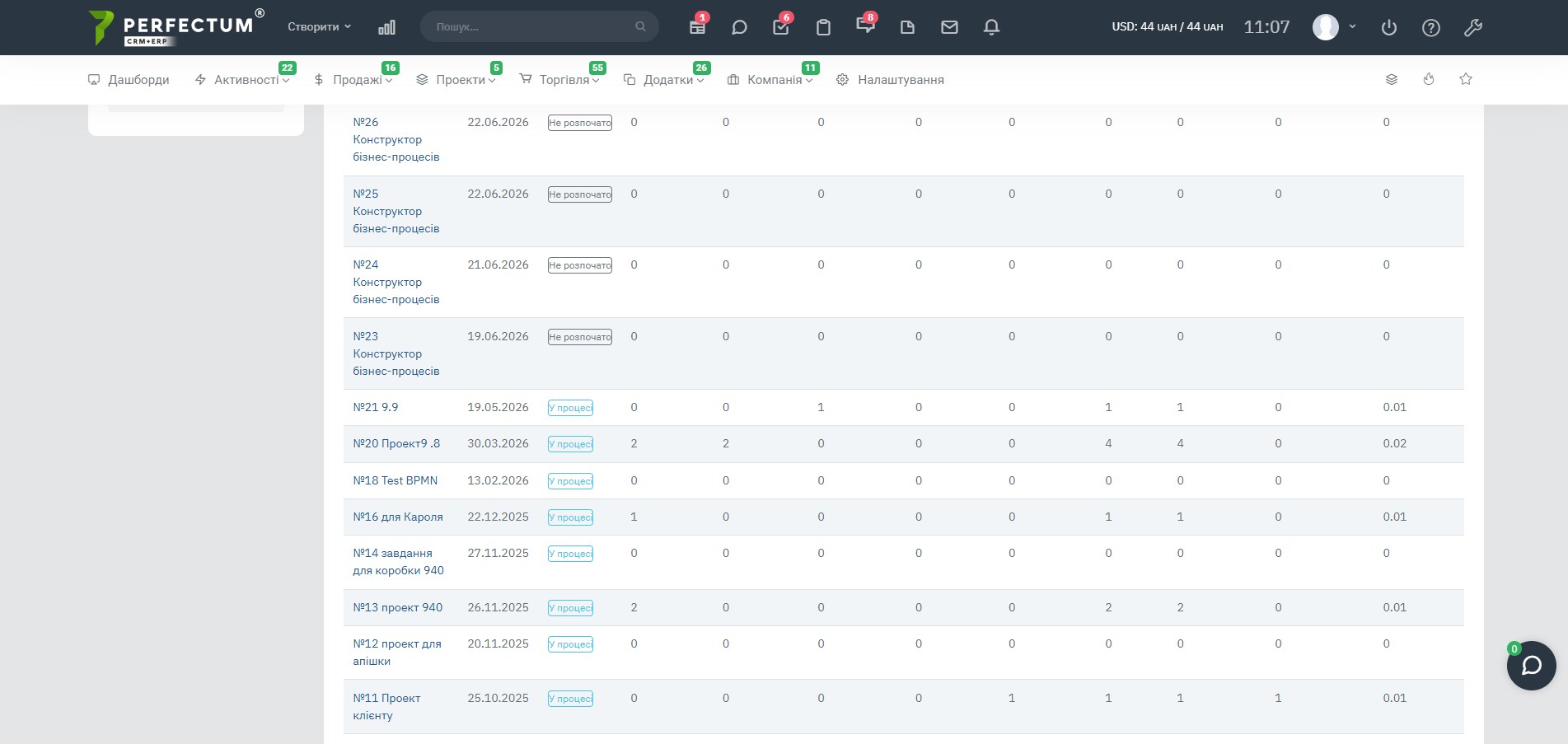The image size is (1568, 744).
Task: Open project №18 Test BPMN link
Action: pyautogui.click(x=395, y=480)
